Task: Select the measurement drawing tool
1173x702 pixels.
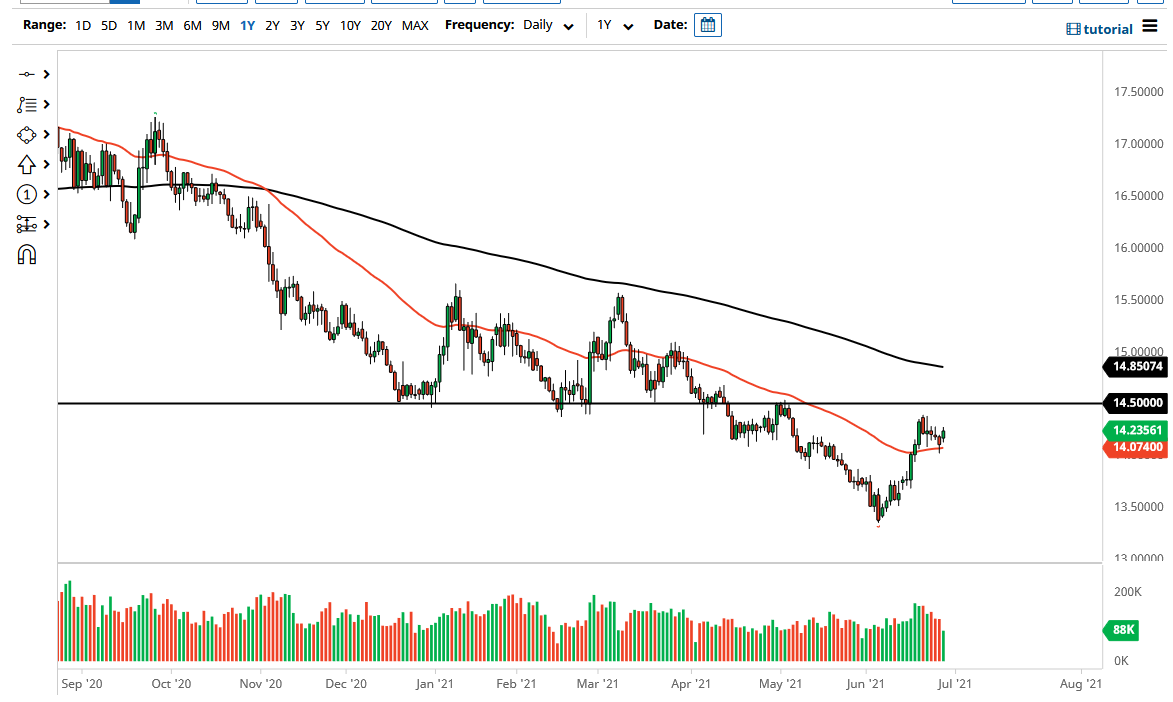Action: [x=27, y=224]
